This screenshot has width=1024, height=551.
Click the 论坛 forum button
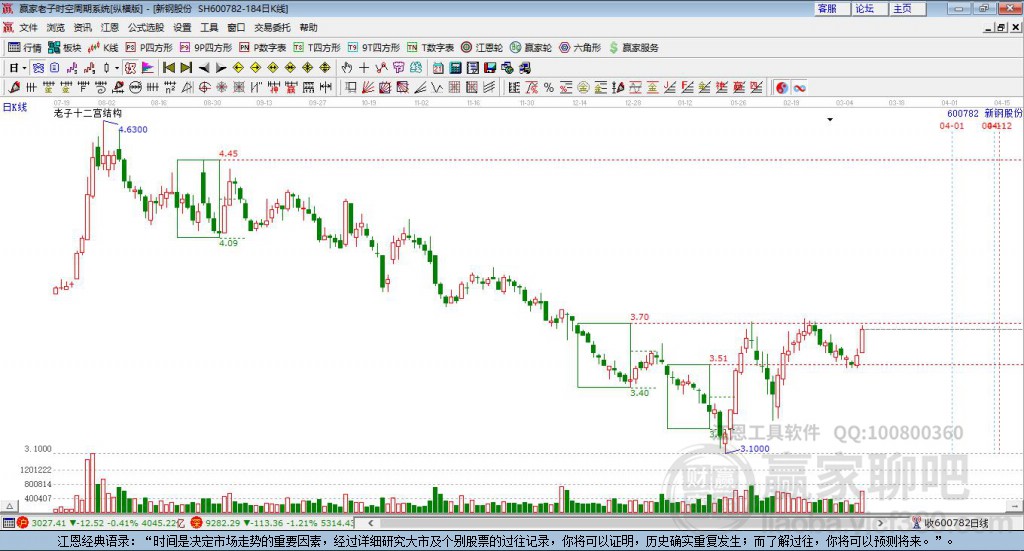[x=870, y=8]
